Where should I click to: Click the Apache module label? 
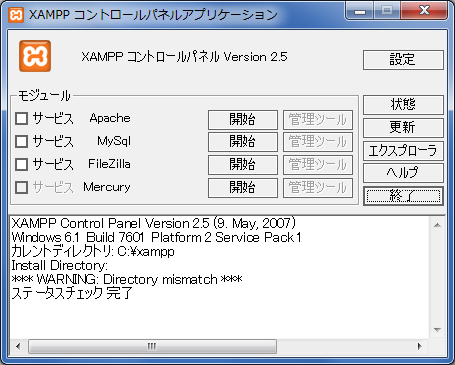pyautogui.click(x=110, y=118)
